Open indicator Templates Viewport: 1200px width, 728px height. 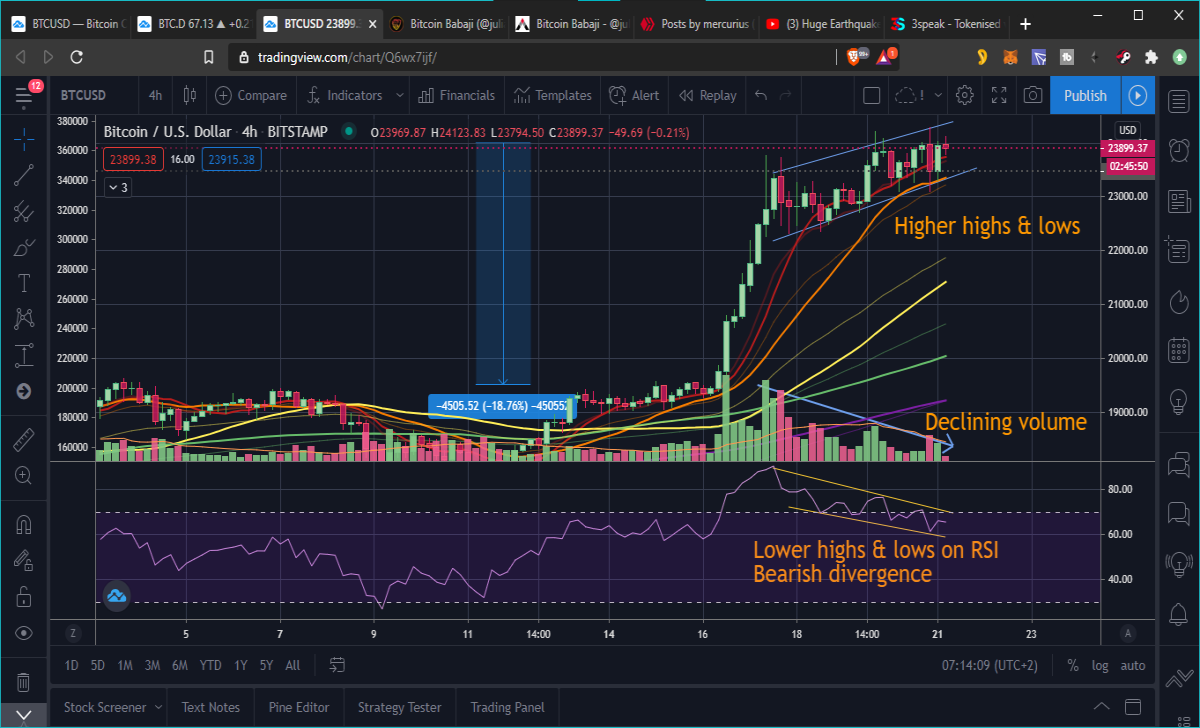click(x=553, y=96)
